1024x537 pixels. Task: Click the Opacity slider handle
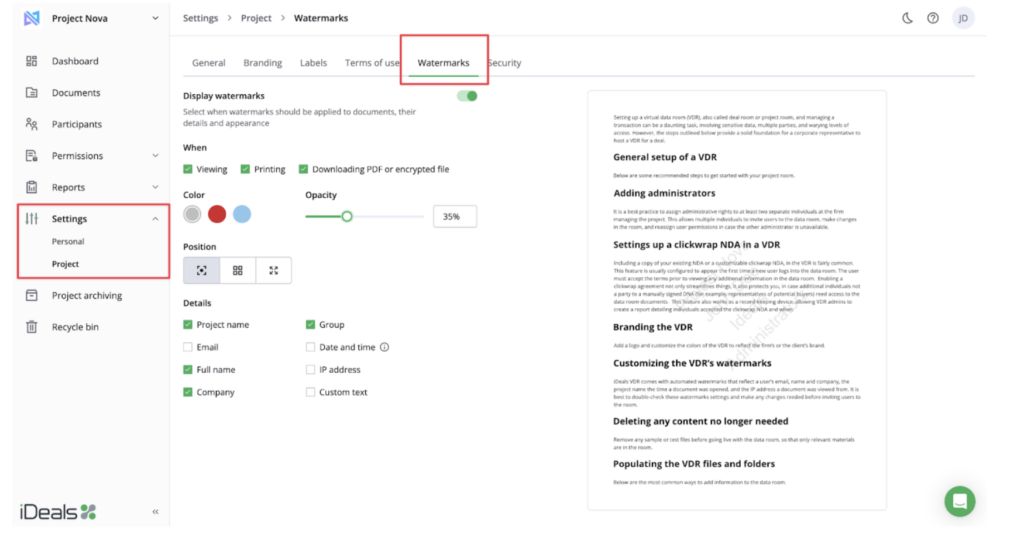coord(347,216)
